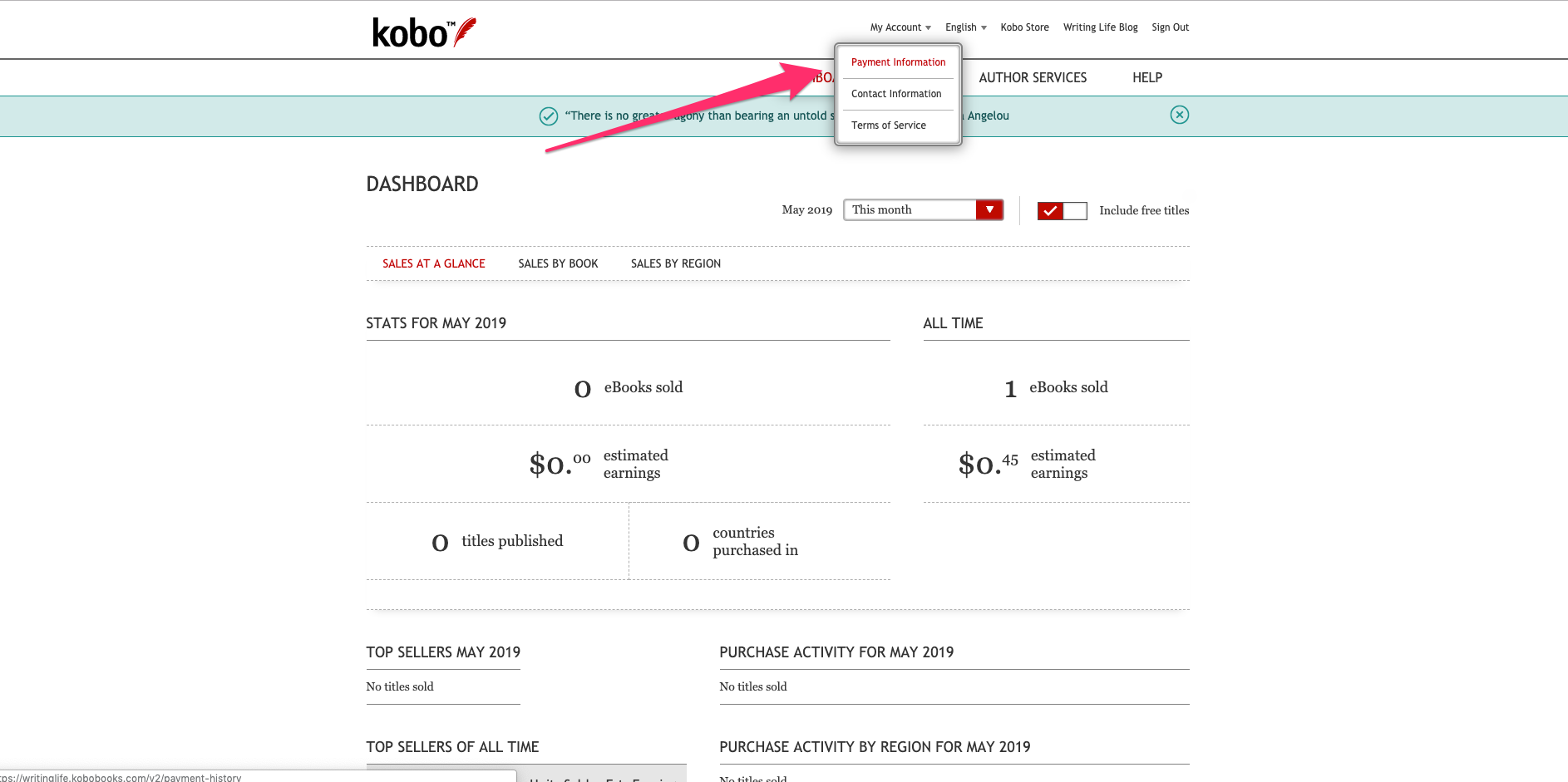The width and height of the screenshot is (1568, 782).
Task: Toggle the Include free titles switch
Action: pyautogui.click(x=1062, y=210)
